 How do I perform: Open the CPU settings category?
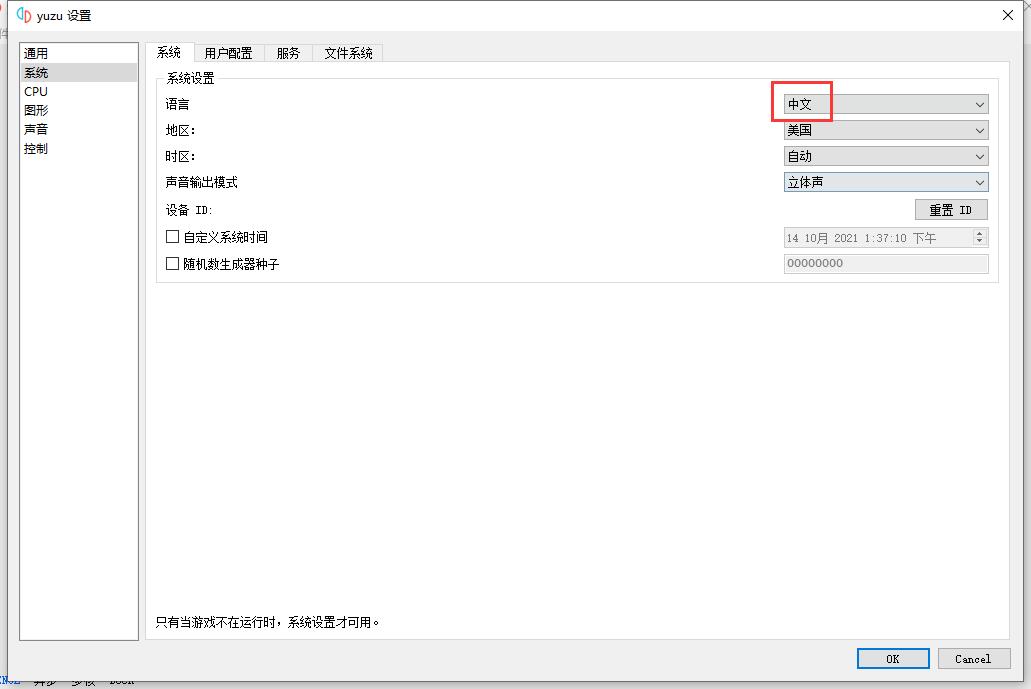tap(36, 91)
